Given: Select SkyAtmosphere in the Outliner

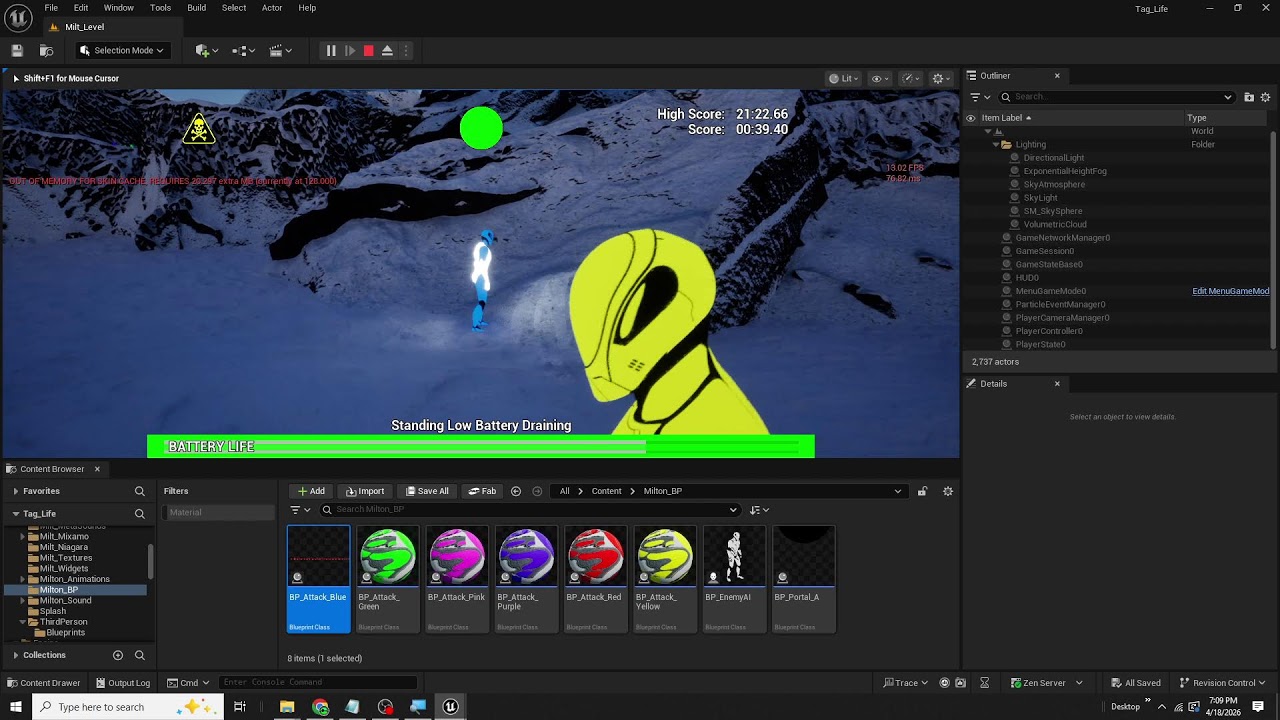Looking at the screenshot, I should (1053, 184).
